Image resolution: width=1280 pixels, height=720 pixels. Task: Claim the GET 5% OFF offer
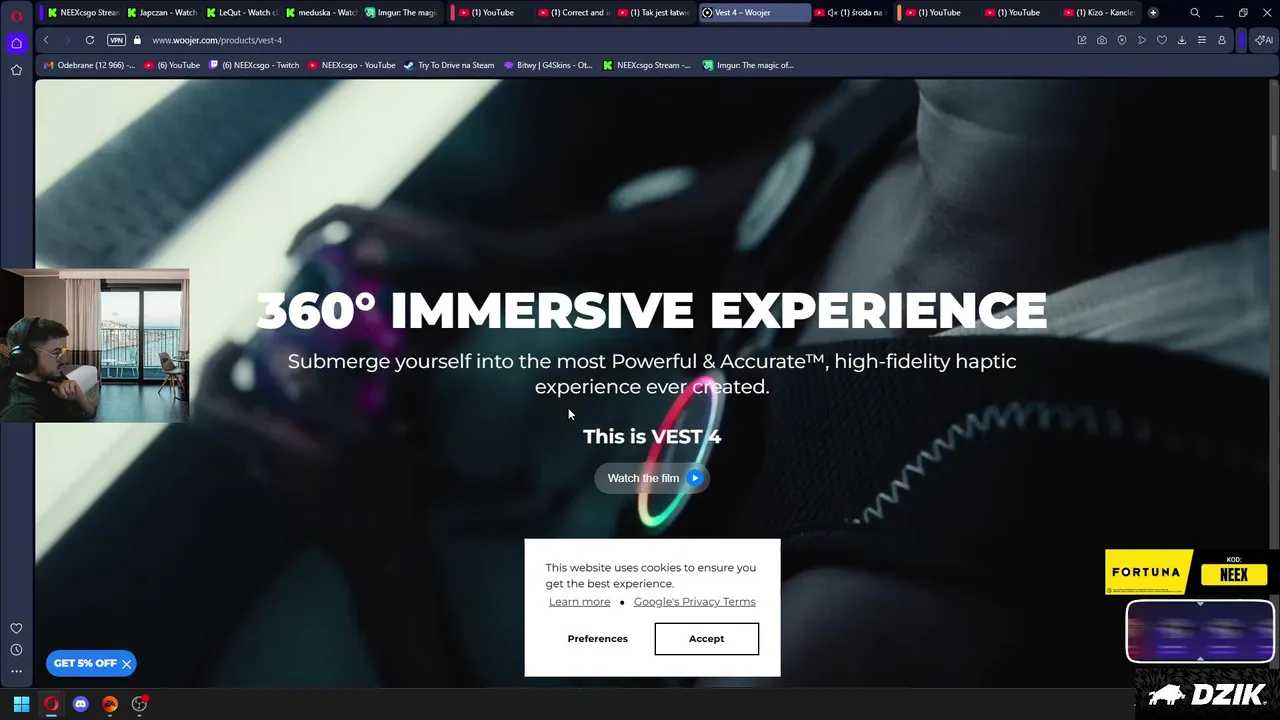pyautogui.click(x=84, y=663)
